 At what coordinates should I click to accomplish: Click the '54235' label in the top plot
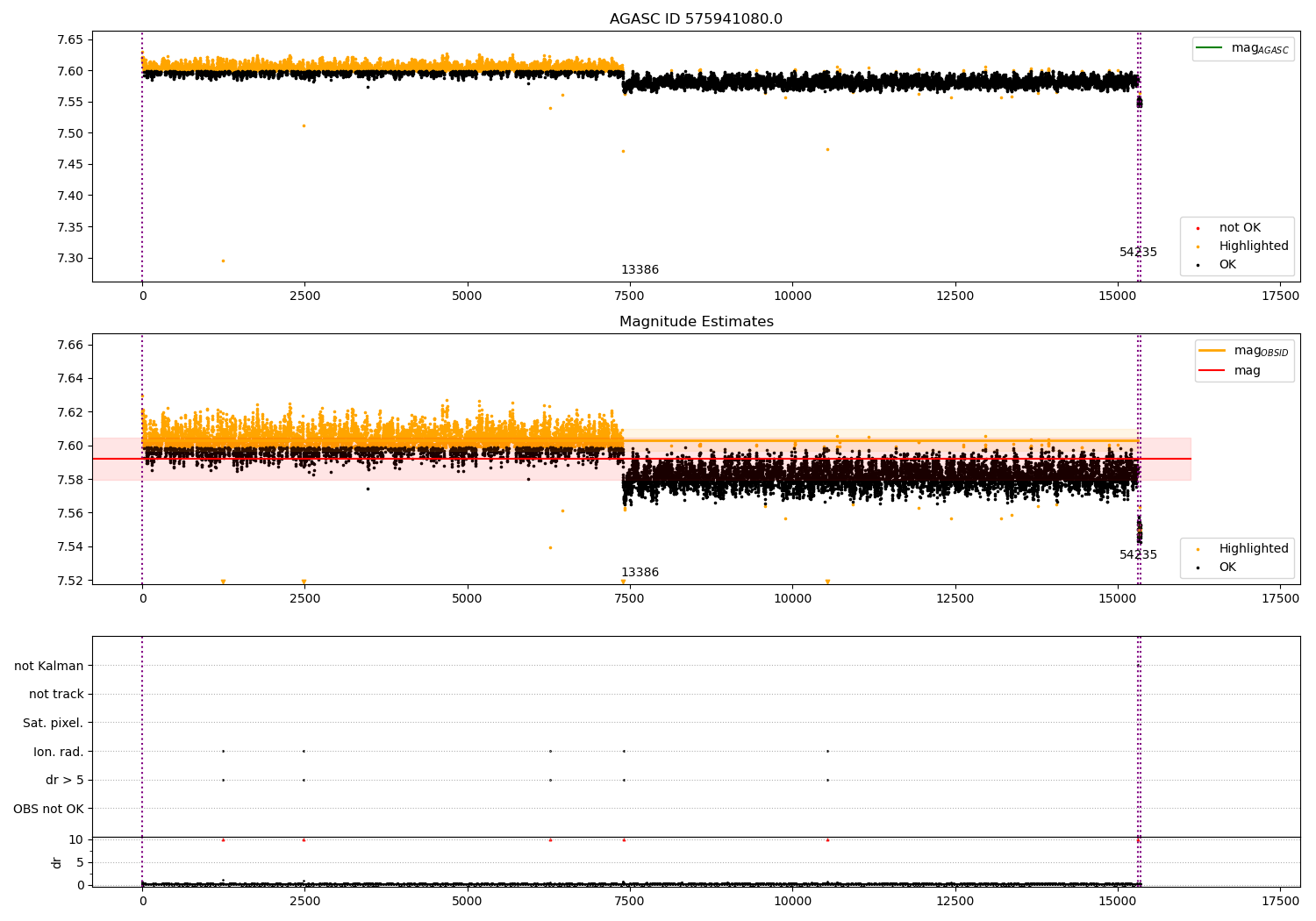pyautogui.click(x=1138, y=253)
